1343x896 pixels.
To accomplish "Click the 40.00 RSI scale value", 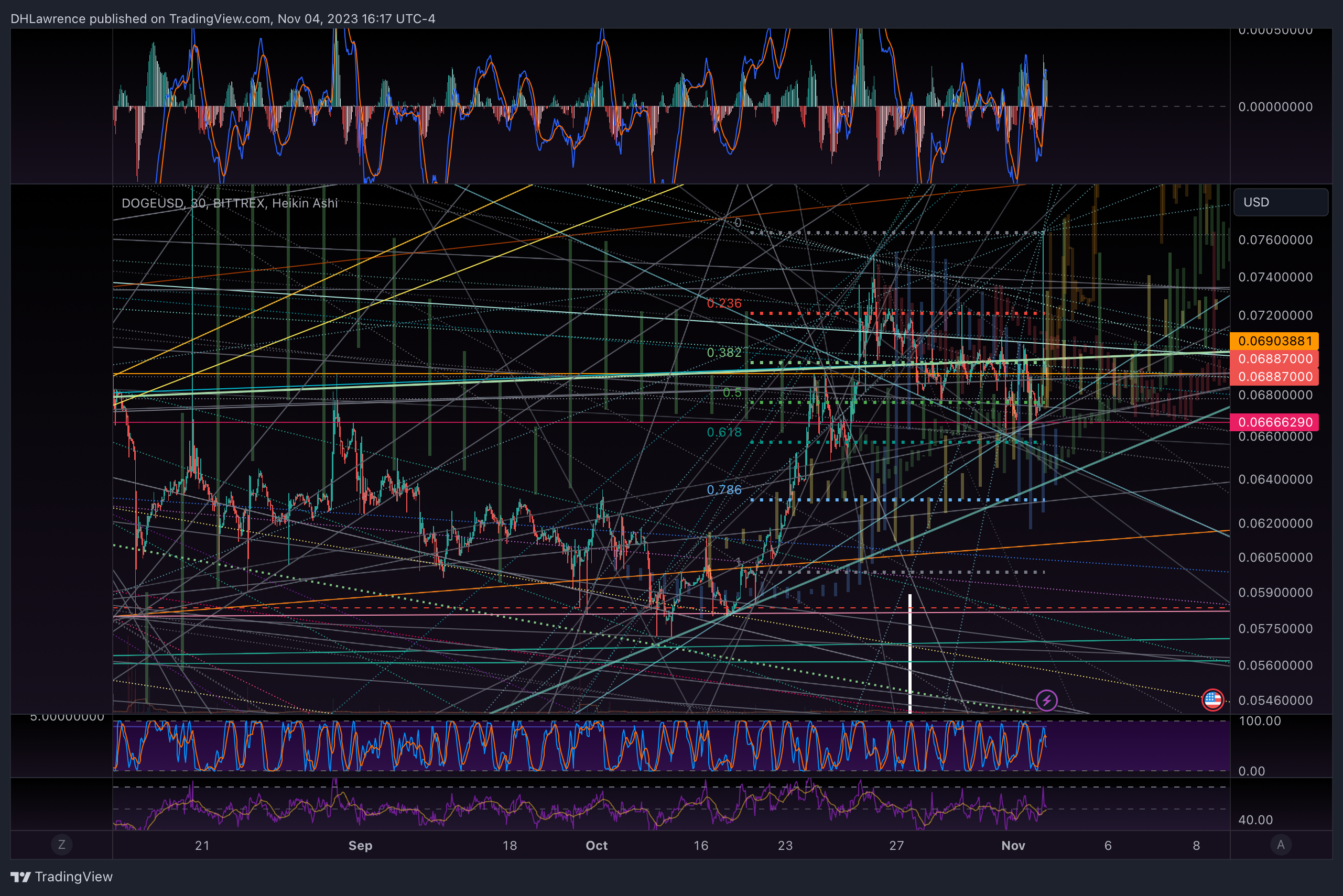I will click(x=1255, y=820).
